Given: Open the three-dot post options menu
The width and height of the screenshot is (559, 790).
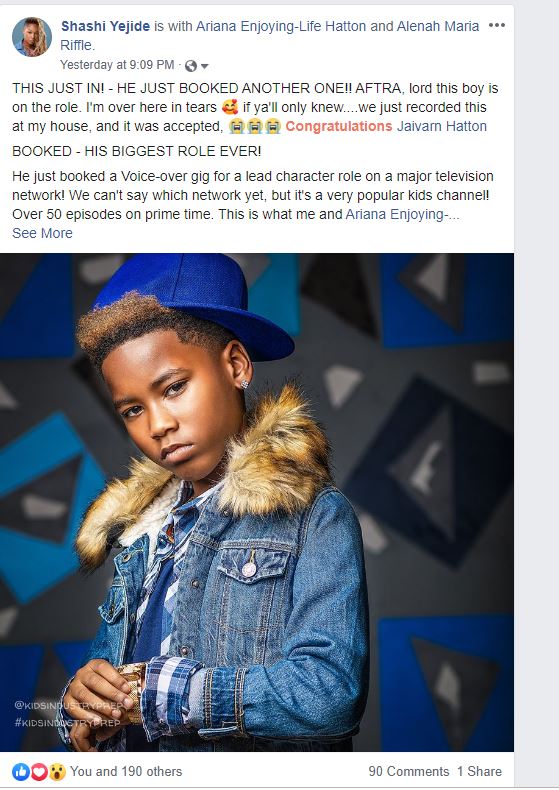Looking at the screenshot, I should pos(497,25).
